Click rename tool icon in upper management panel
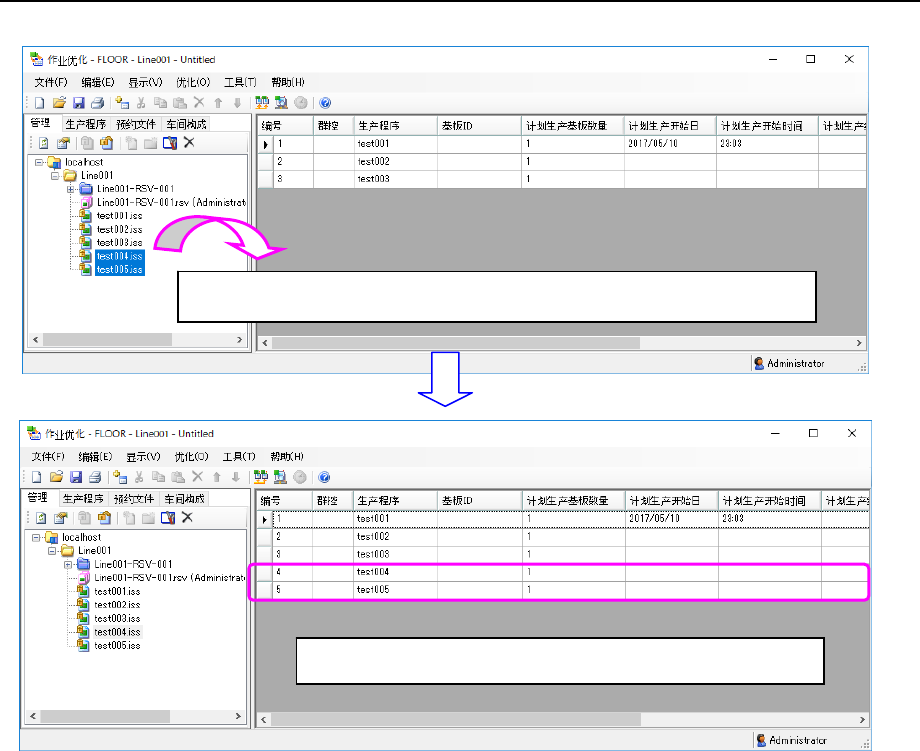The height and width of the screenshot is (751, 920). [170, 143]
